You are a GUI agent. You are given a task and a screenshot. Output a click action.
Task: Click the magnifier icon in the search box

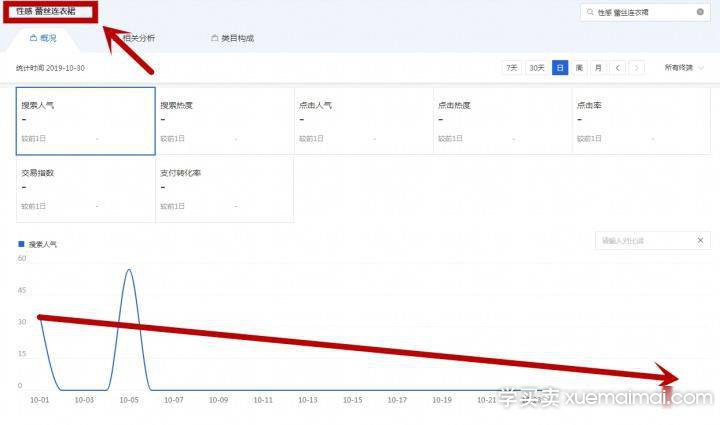pyautogui.click(x=590, y=12)
